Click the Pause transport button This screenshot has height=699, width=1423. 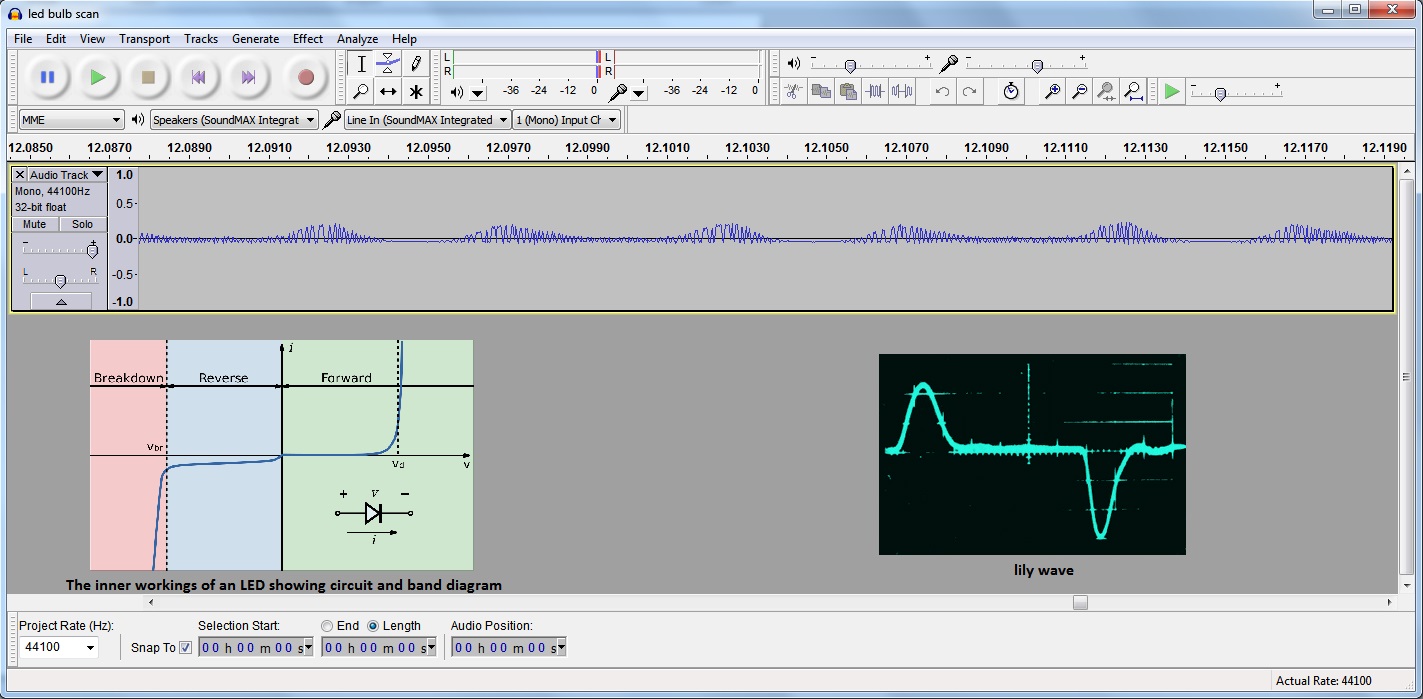tap(47, 77)
